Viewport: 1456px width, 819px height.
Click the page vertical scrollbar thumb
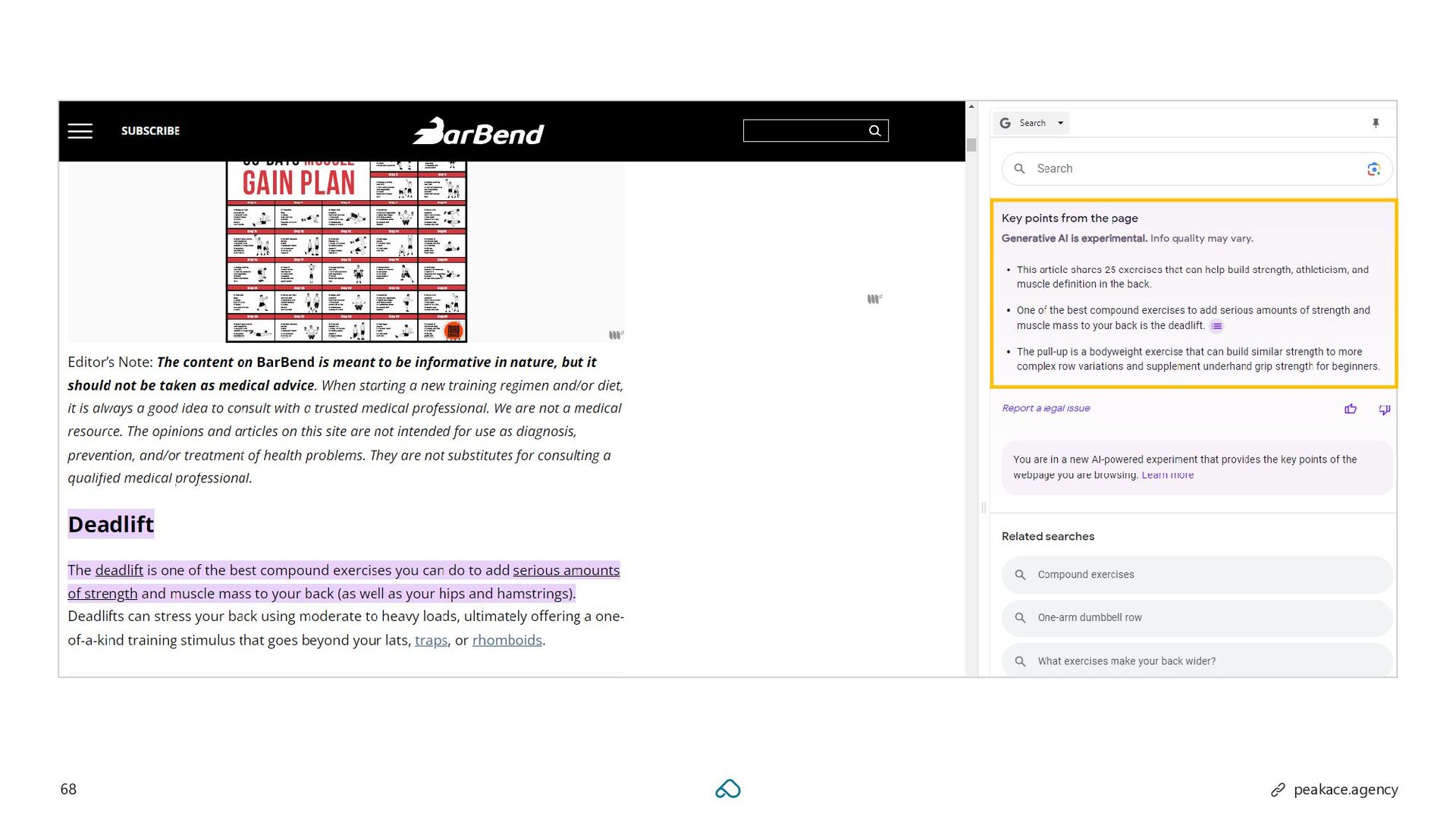click(971, 145)
